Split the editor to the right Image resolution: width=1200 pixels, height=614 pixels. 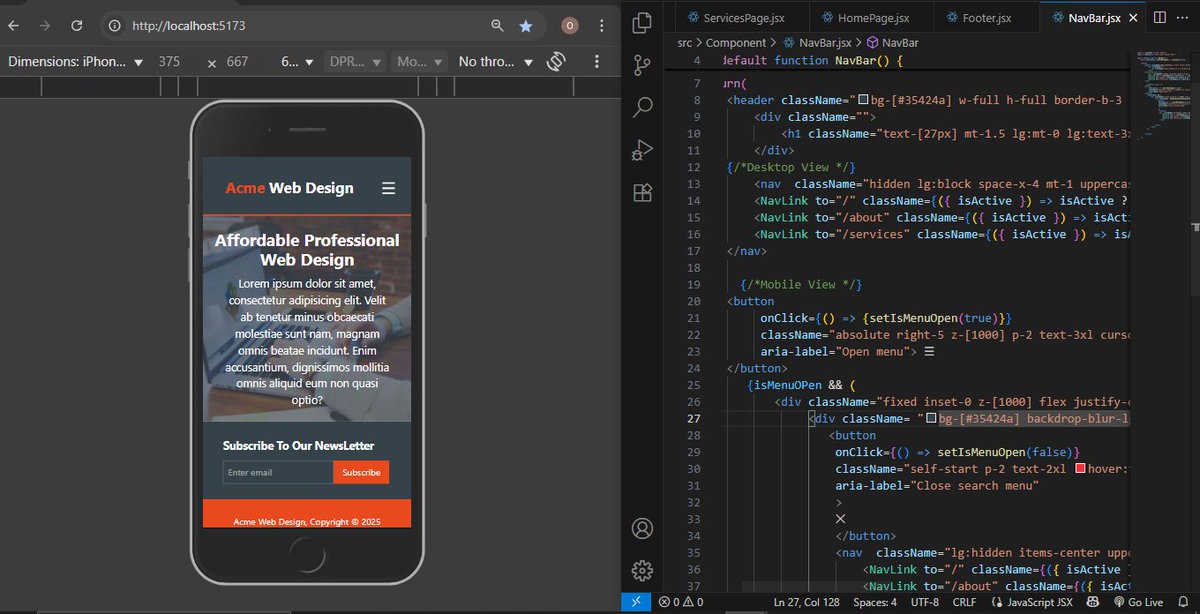(1159, 17)
